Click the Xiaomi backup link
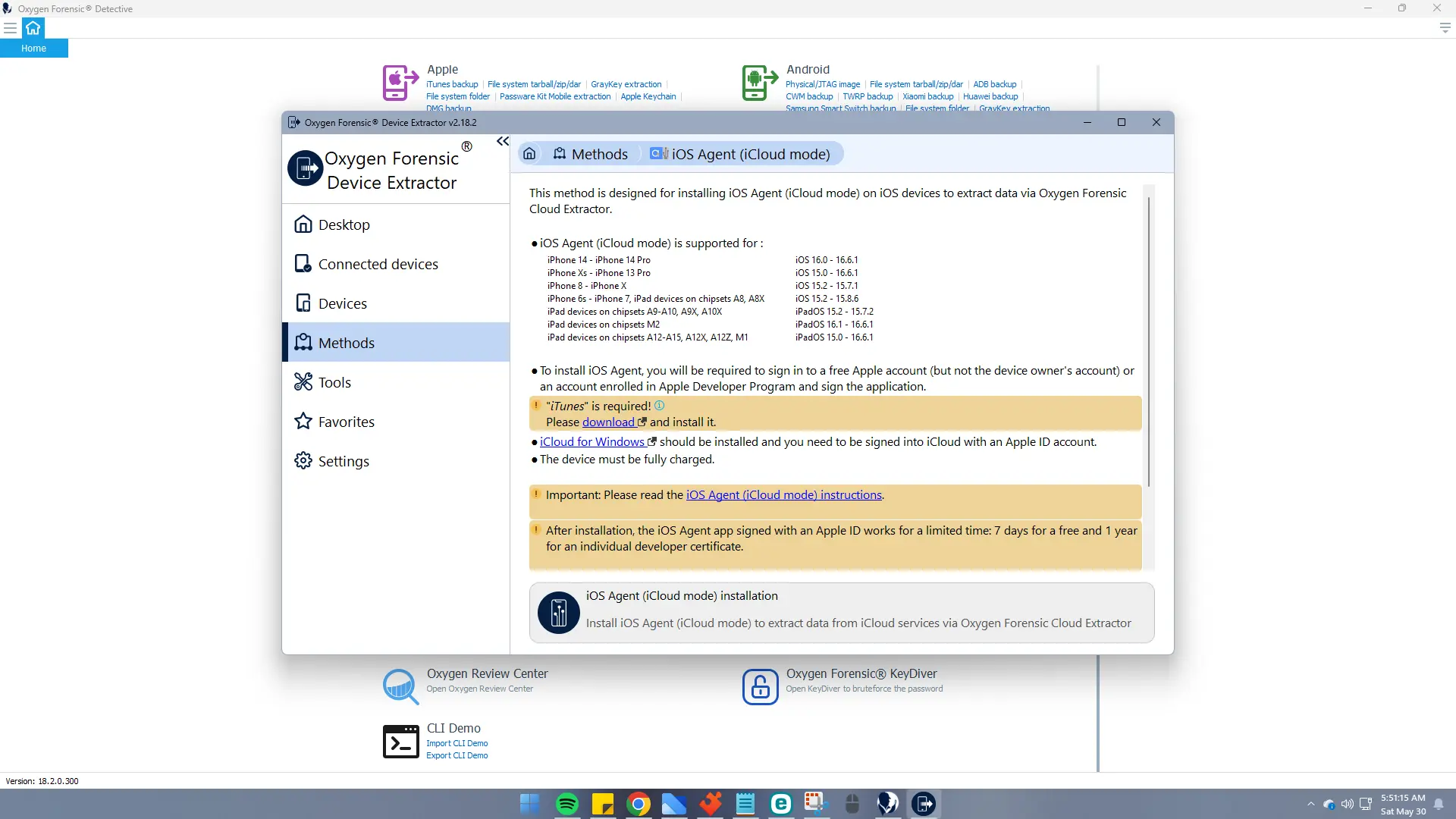Screen dimensions: 1456x819 point(927,96)
